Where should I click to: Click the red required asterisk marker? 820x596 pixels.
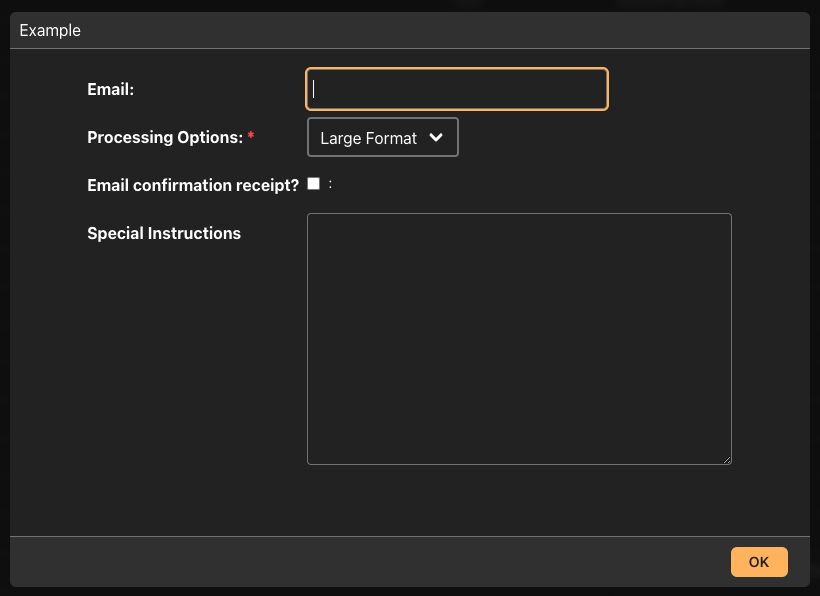(x=251, y=135)
